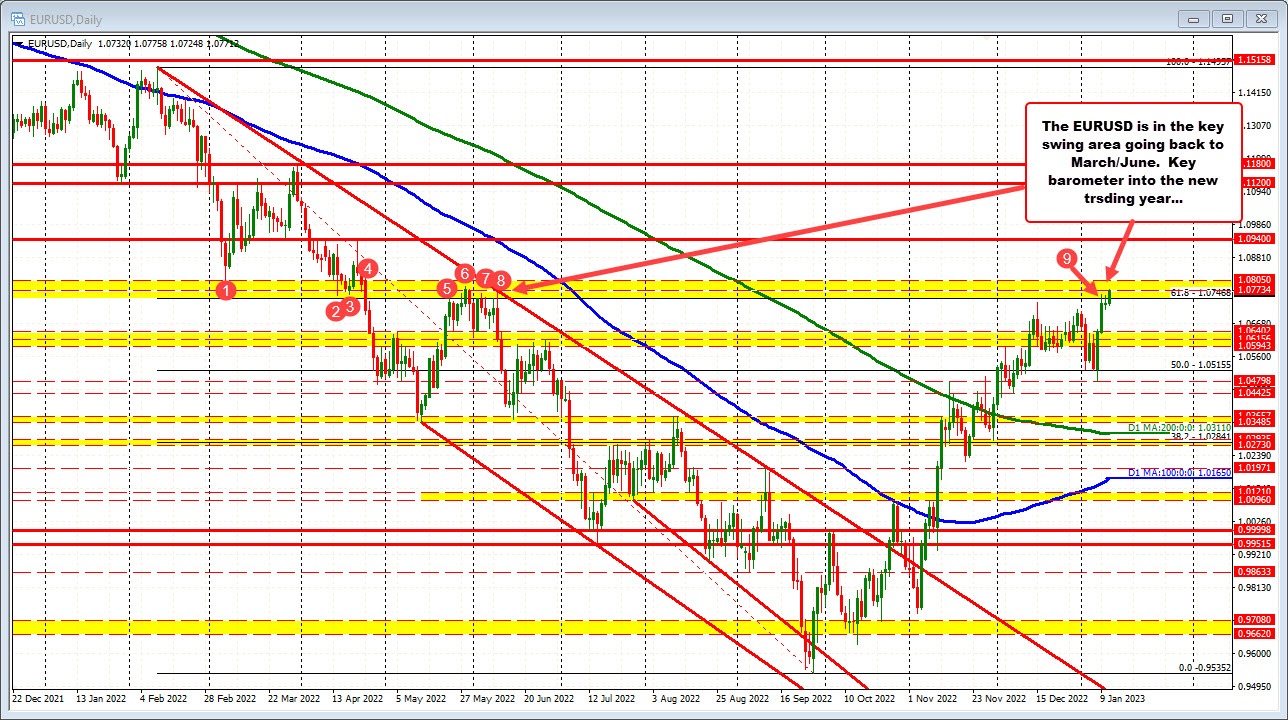The width and height of the screenshot is (1288, 720).
Task: Click the chart icon in the EURUSD title bar
Action: tap(18, 18)
